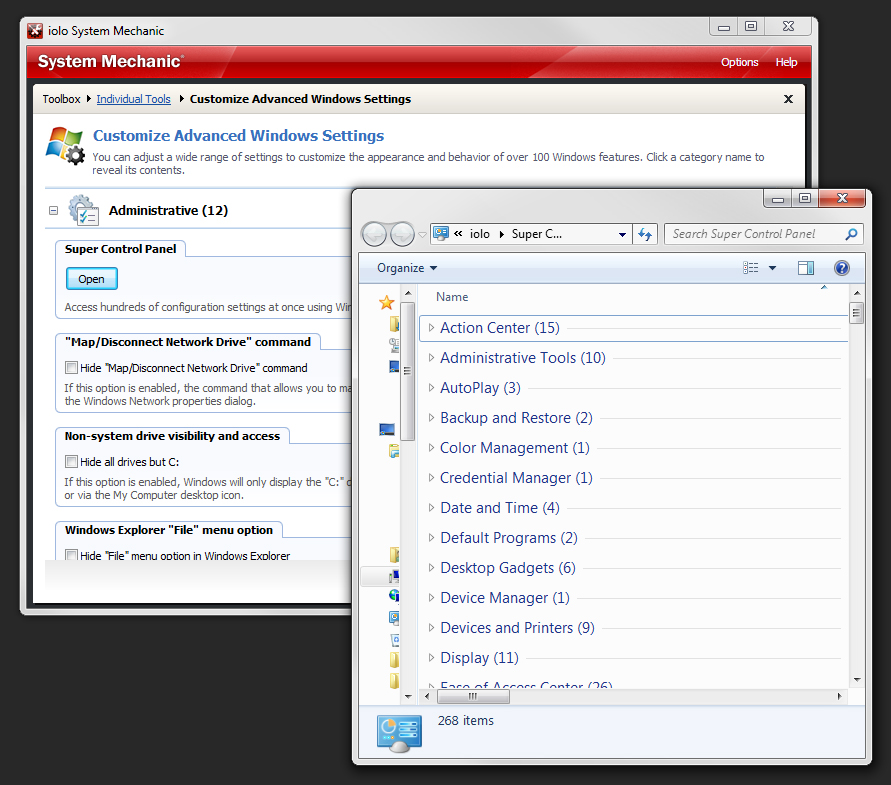Screen dimensions: 891x785
Task: Click the change view icon in toolbar
Action: (x=750, y=268)
